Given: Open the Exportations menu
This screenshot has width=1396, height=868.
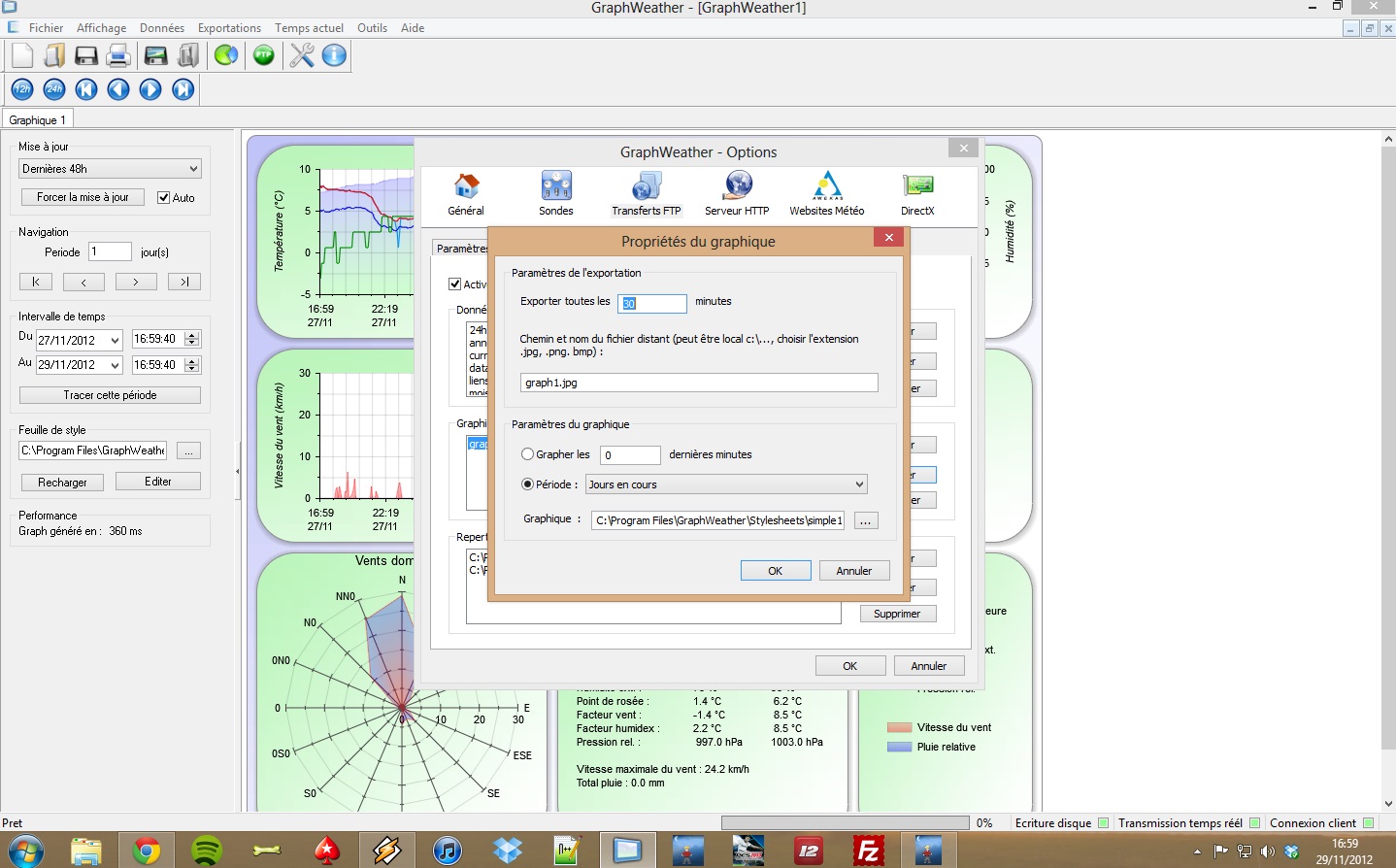Looking at the screenshot, I should click(229, 28).
